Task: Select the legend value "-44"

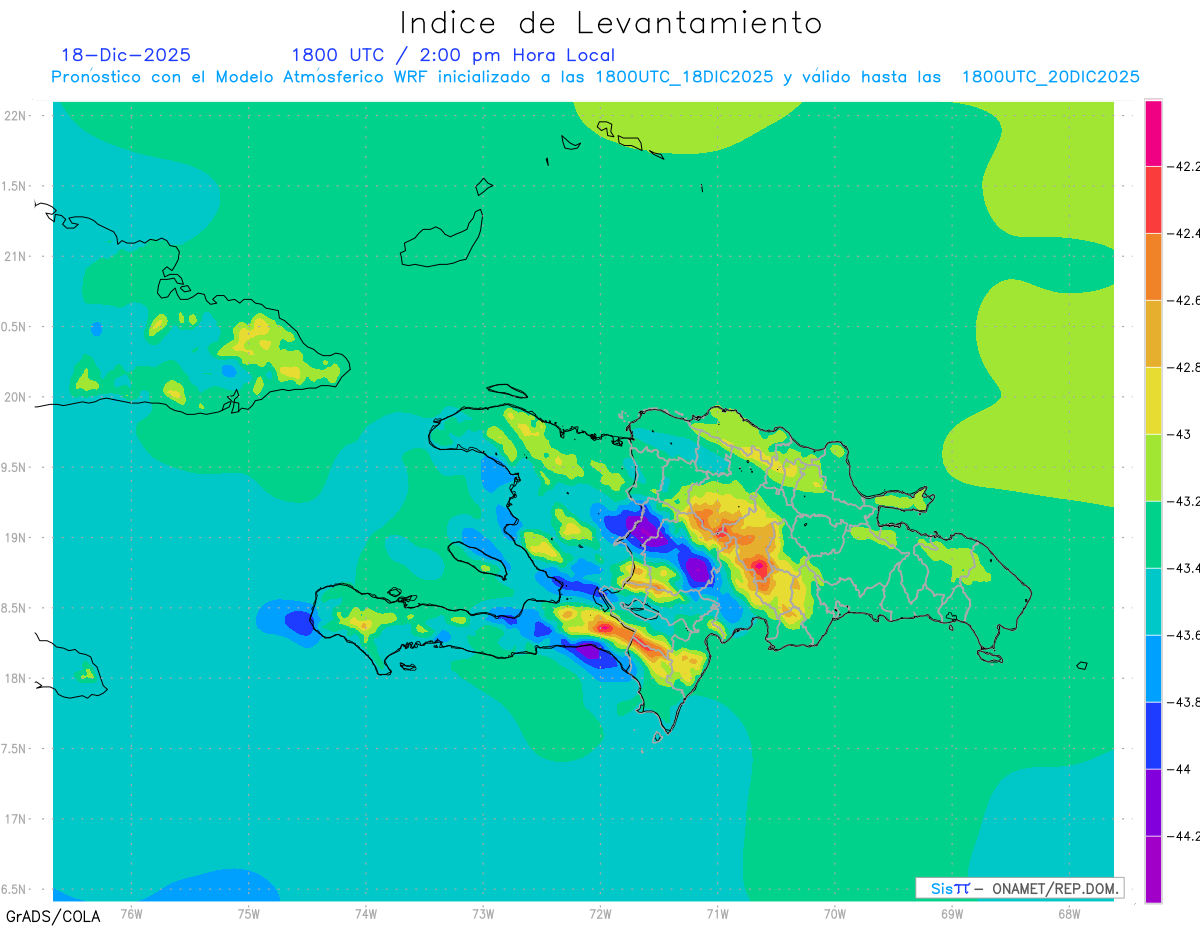Action: (x=1181, y=769)
